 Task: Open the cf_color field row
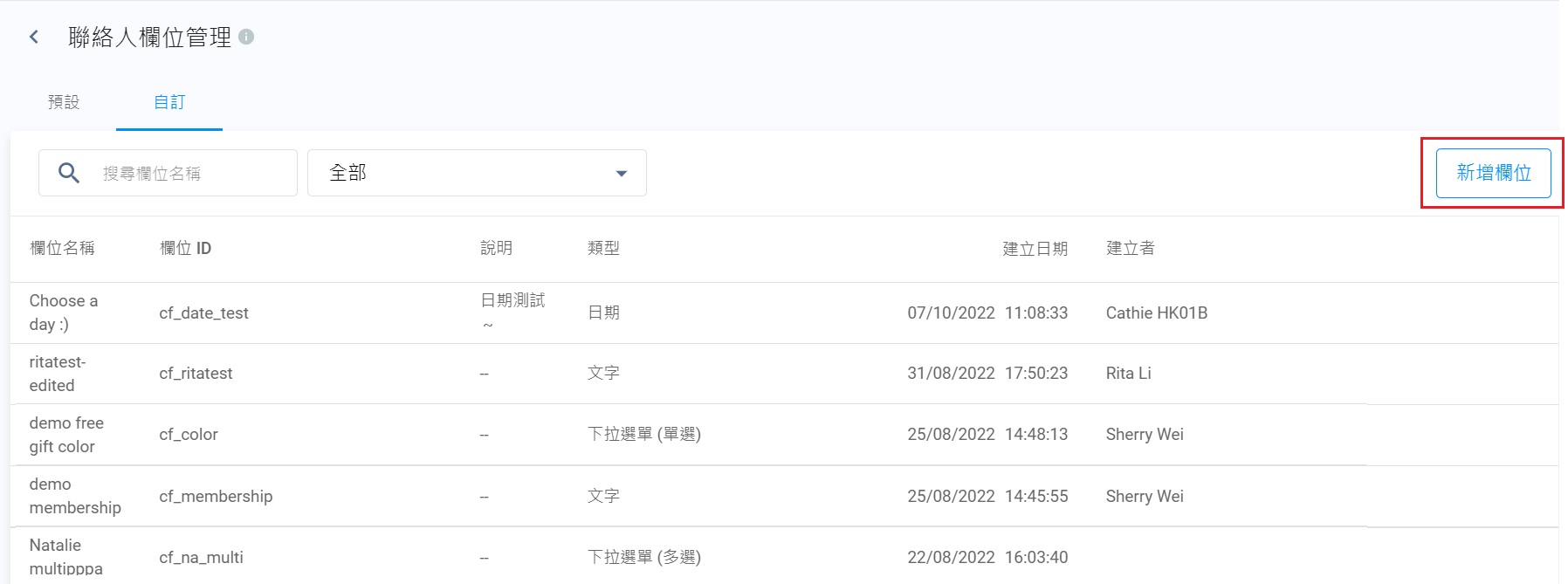point(189,435)
